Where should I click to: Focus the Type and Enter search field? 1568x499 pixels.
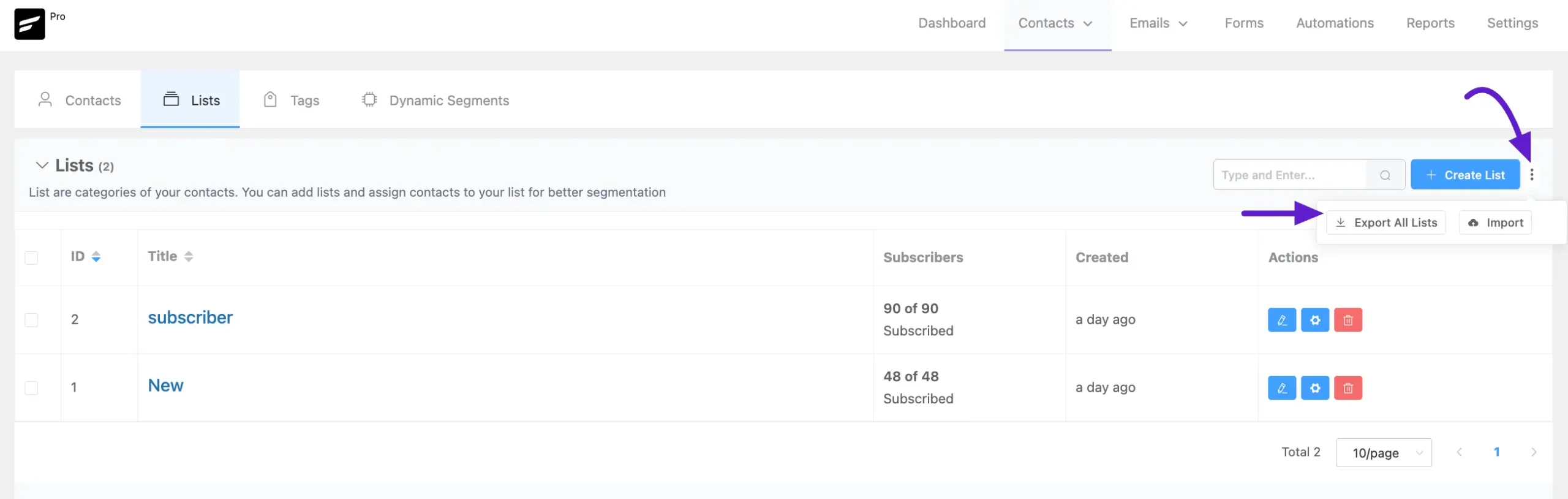tap(1289, 175)
